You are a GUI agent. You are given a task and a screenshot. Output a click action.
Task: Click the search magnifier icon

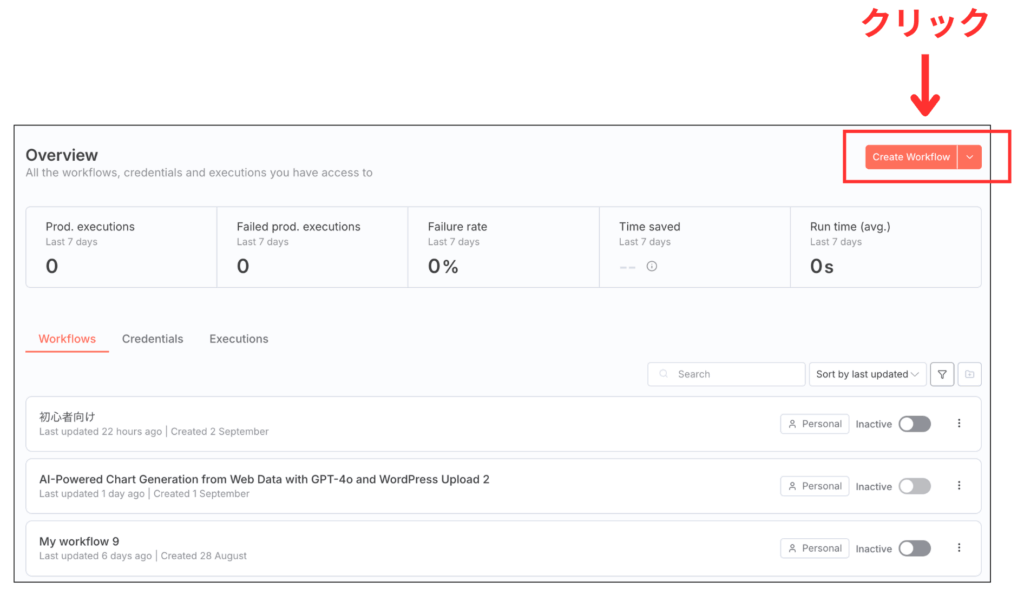click(664, 373)
